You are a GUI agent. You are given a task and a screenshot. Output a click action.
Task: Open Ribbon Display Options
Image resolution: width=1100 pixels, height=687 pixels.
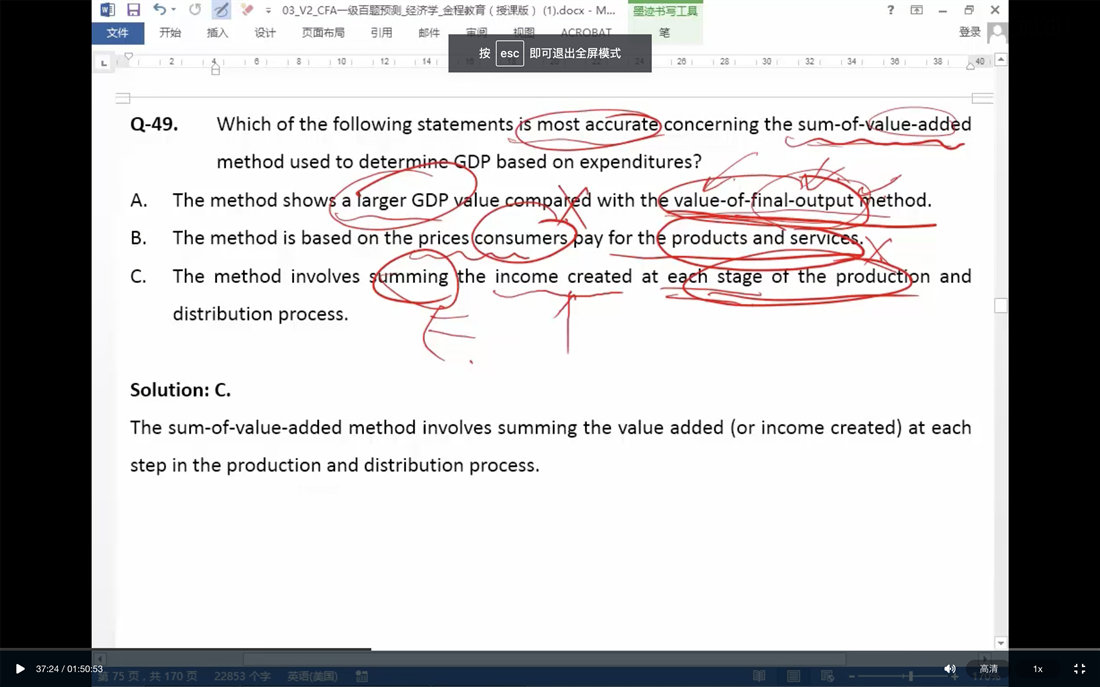[917, 10]
